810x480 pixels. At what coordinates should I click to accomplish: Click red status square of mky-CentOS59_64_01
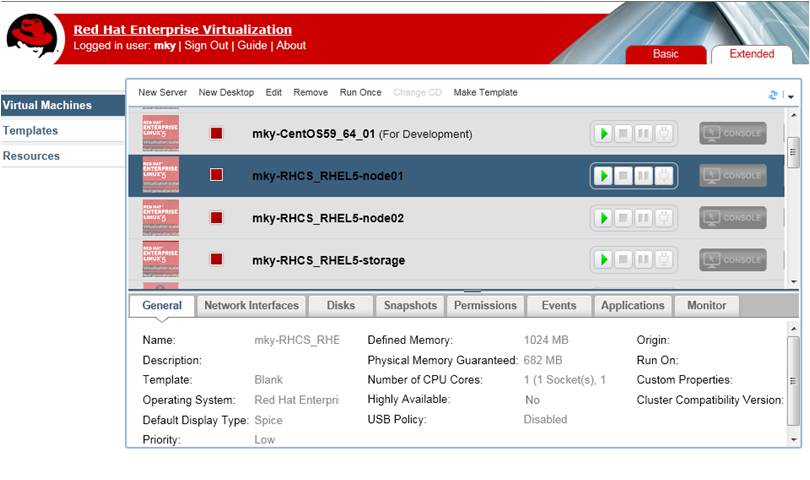tap(216, 133)
